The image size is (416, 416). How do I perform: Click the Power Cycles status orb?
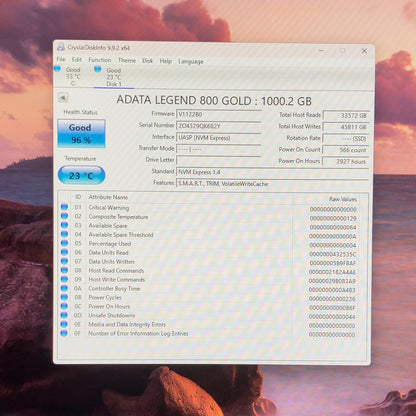64,297
